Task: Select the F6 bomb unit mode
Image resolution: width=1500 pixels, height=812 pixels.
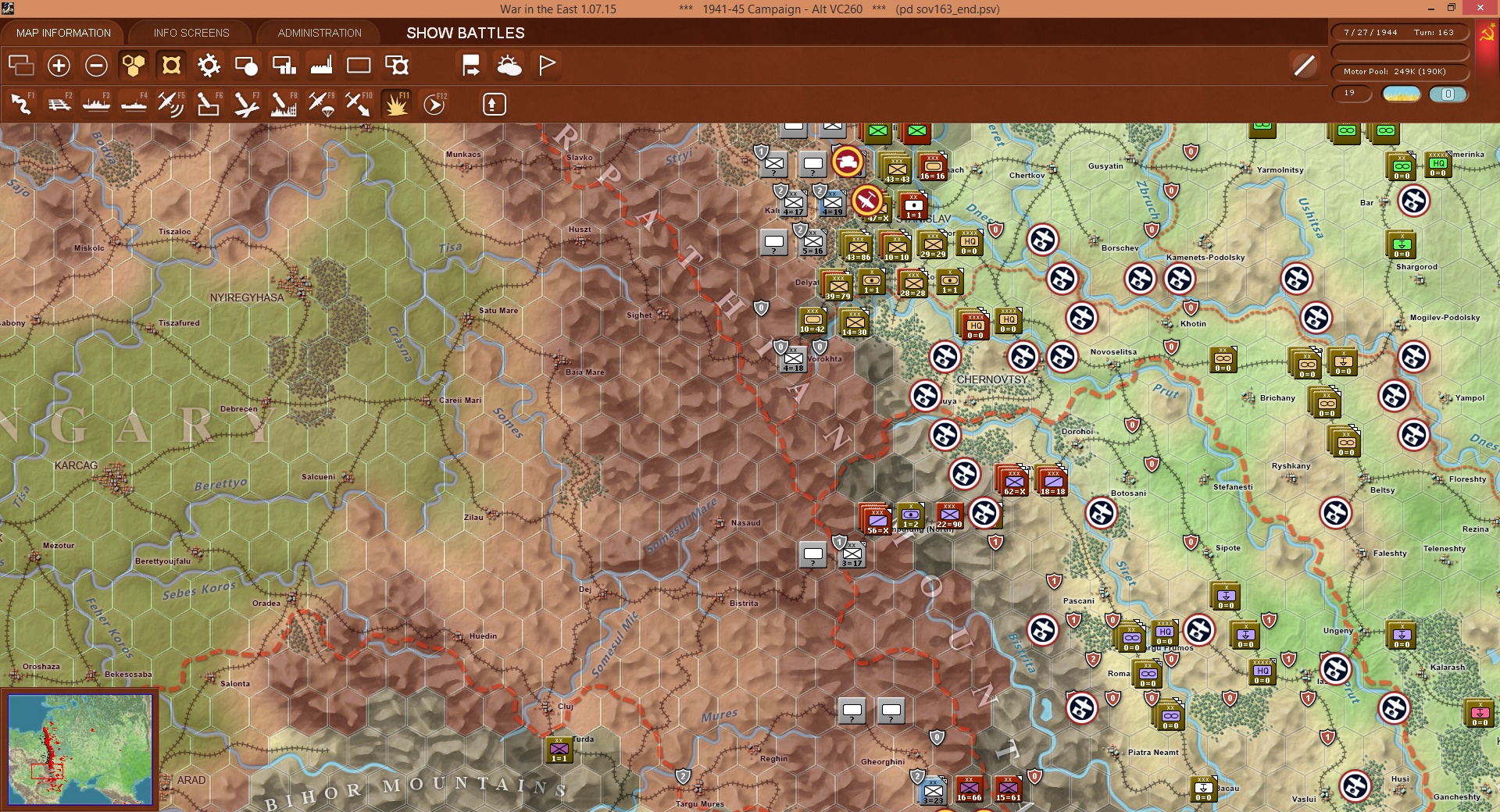Action: (x=209, y=104)
